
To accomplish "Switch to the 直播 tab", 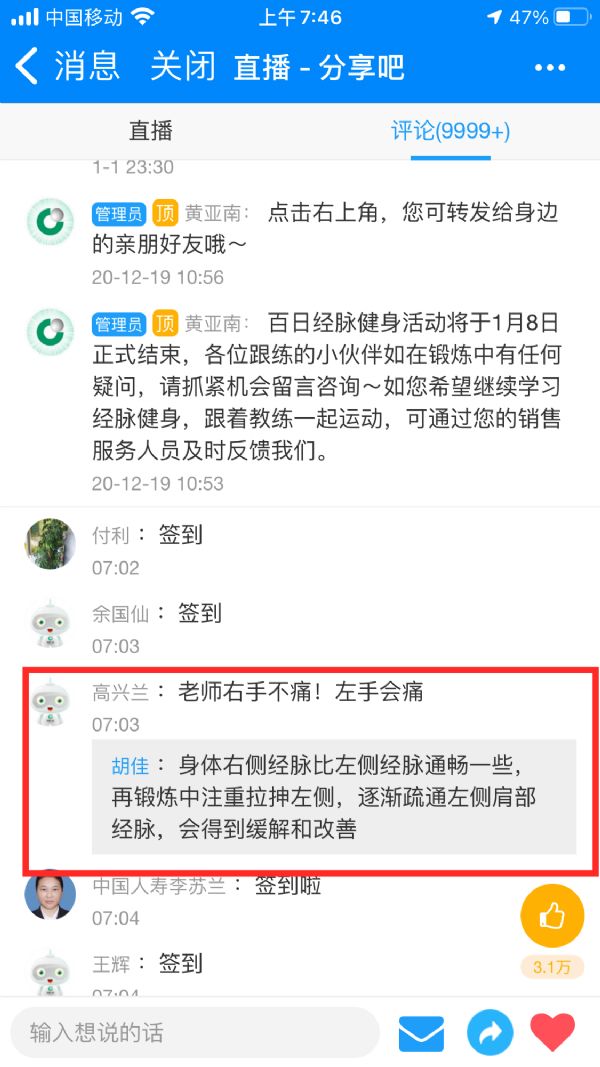I will [x=150, y=131].
